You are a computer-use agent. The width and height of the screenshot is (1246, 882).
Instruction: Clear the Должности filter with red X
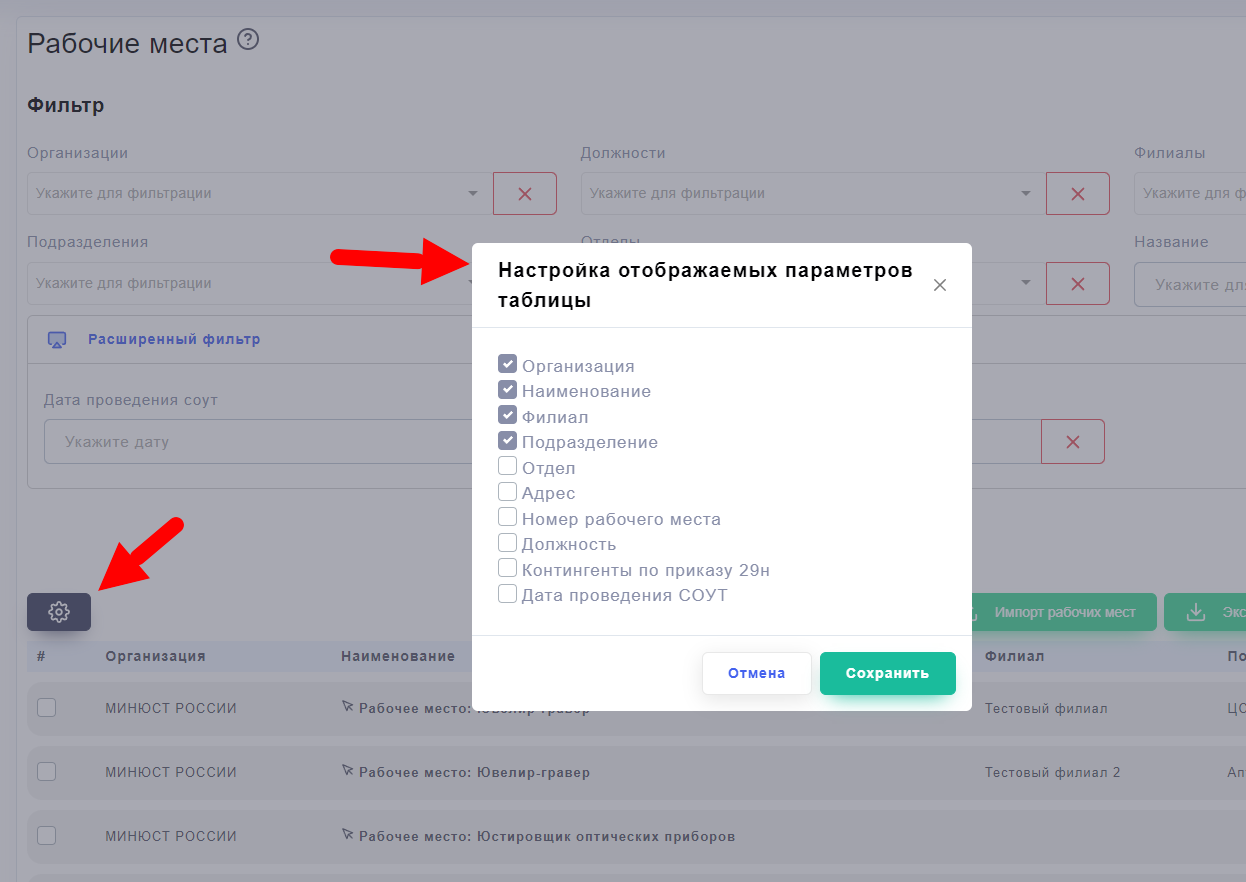1077,194
